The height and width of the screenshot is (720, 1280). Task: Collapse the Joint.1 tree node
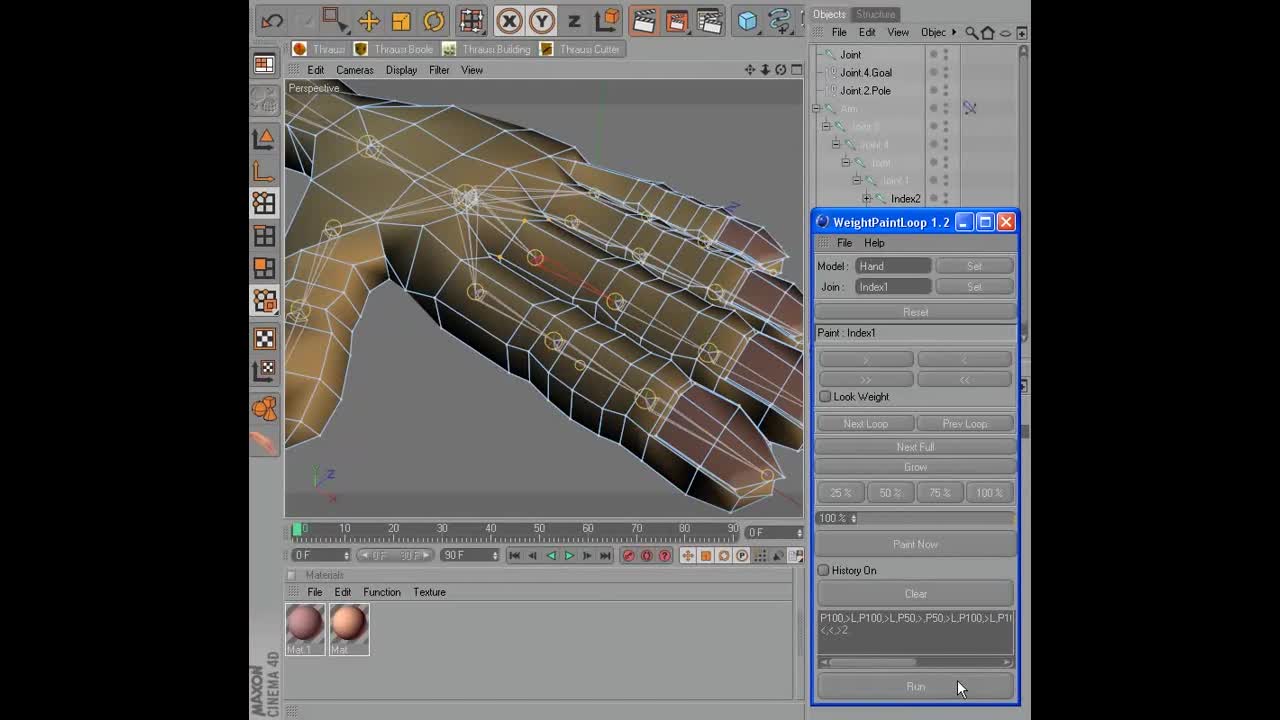[856, 180]
